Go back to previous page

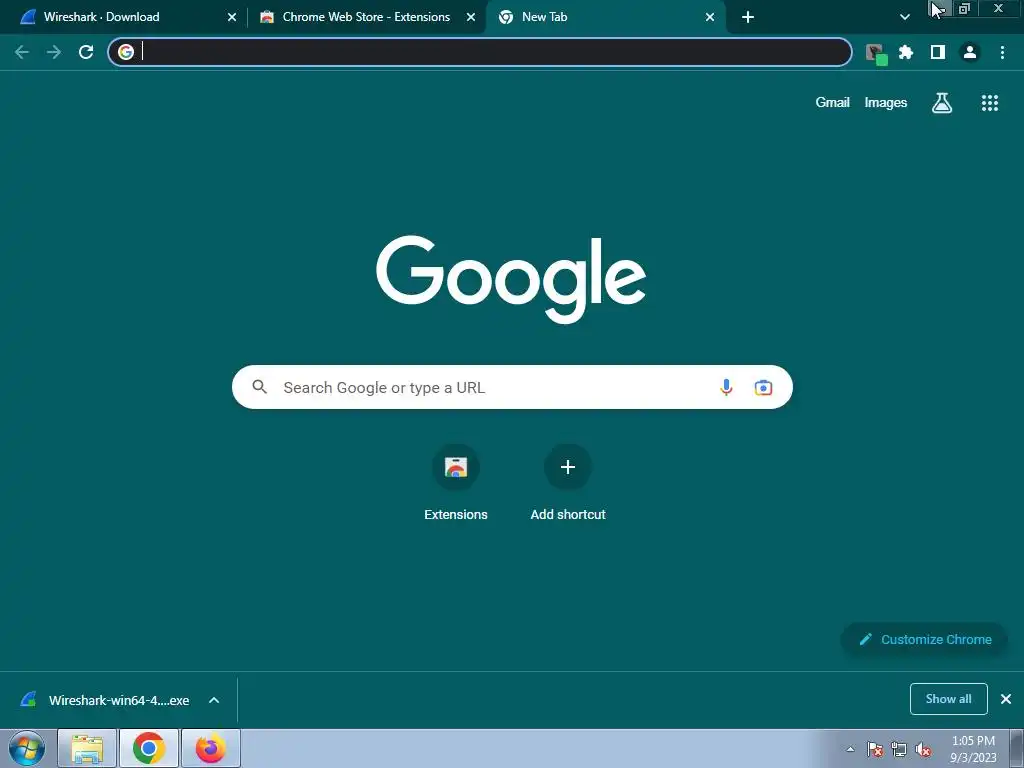point(22,52)
